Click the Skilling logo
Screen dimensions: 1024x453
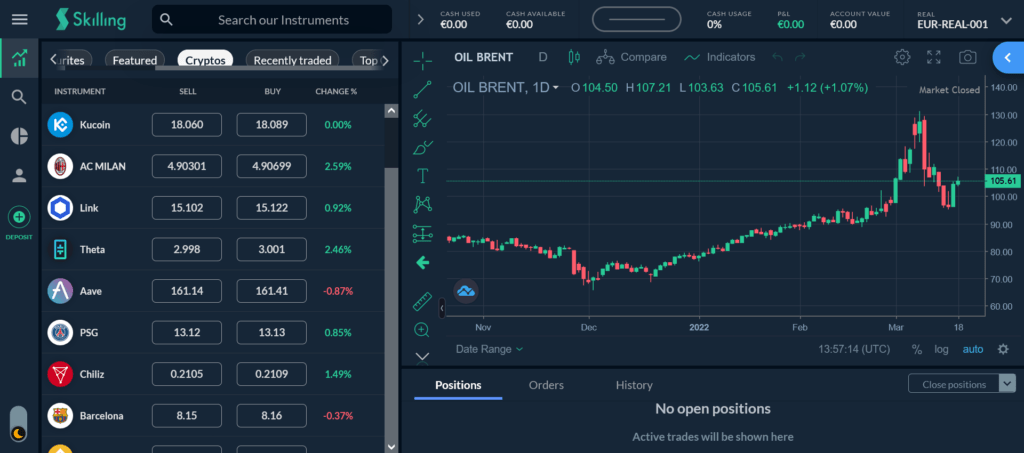pos(90,19)
